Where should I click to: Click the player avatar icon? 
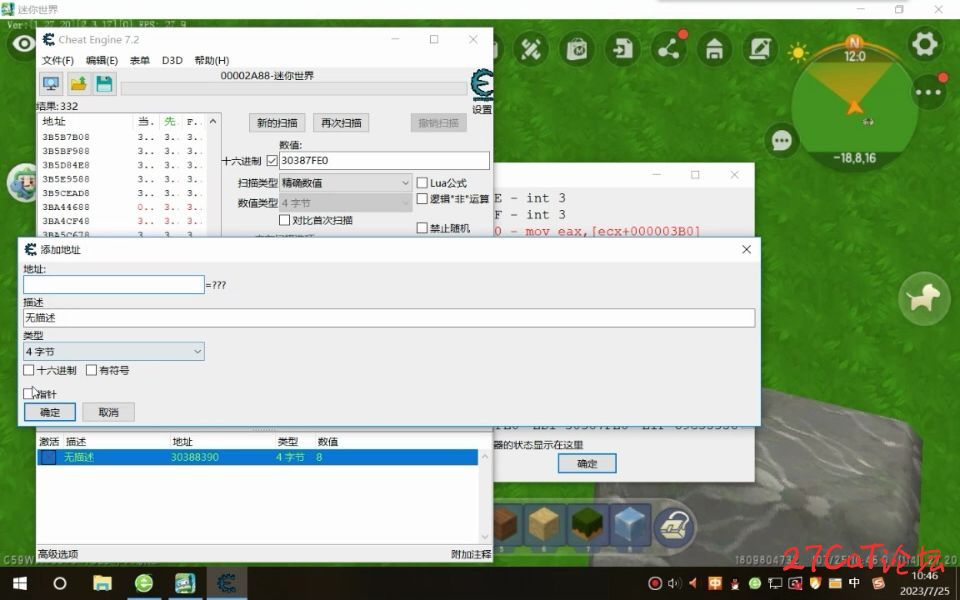[x=22, y=183]
